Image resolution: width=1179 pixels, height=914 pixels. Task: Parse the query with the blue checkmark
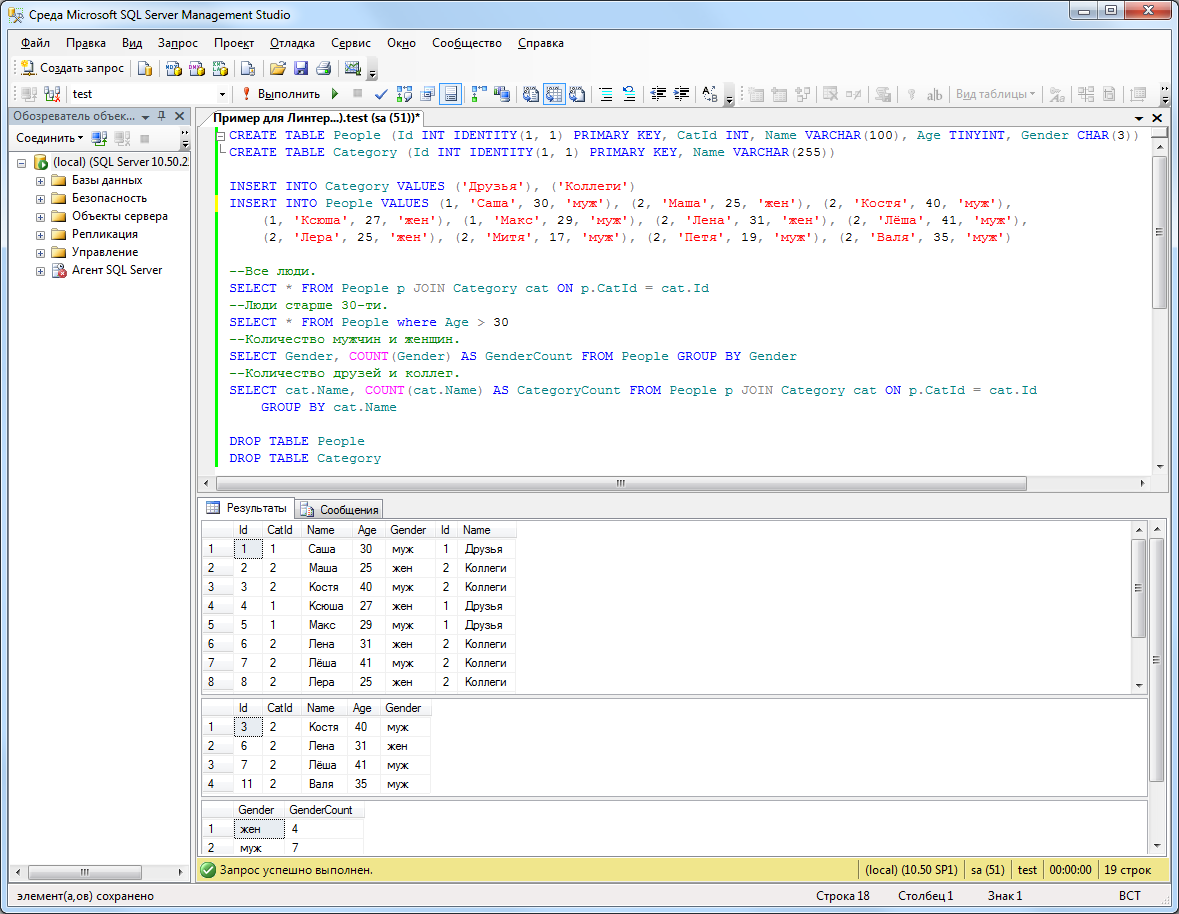tap(381, 94)
